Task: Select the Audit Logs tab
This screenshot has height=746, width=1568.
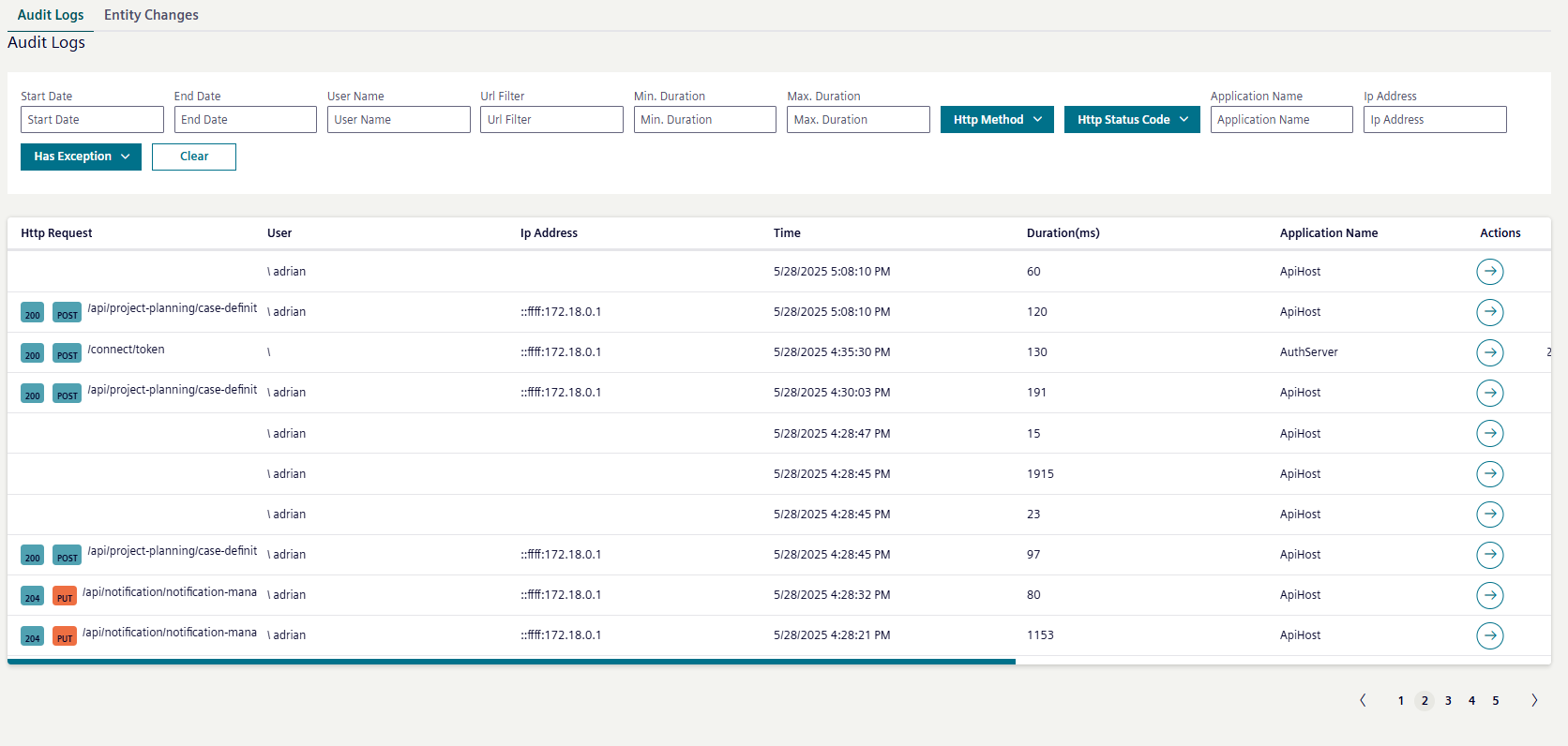Action: point(51,15)
